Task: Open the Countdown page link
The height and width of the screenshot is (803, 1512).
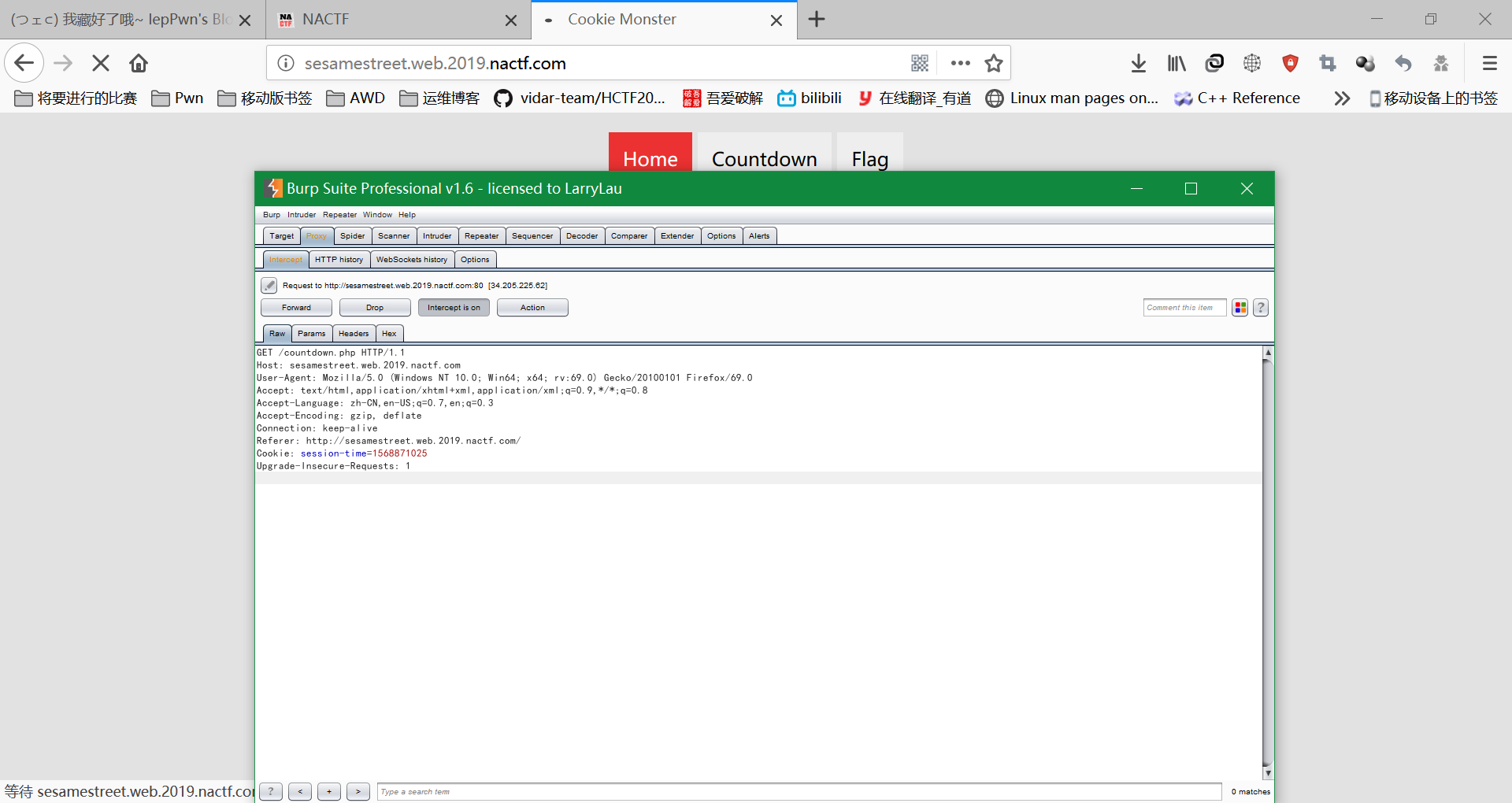Action: tap(765, 158)
